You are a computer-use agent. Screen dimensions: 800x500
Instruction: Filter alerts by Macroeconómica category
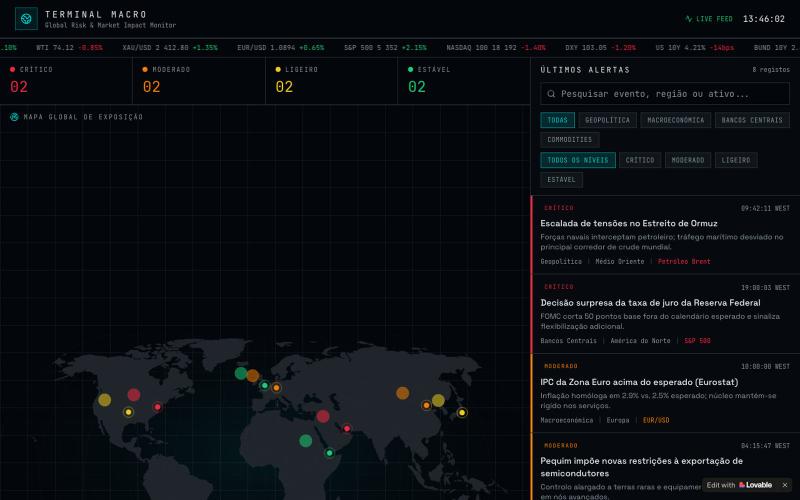click(676, 120)
